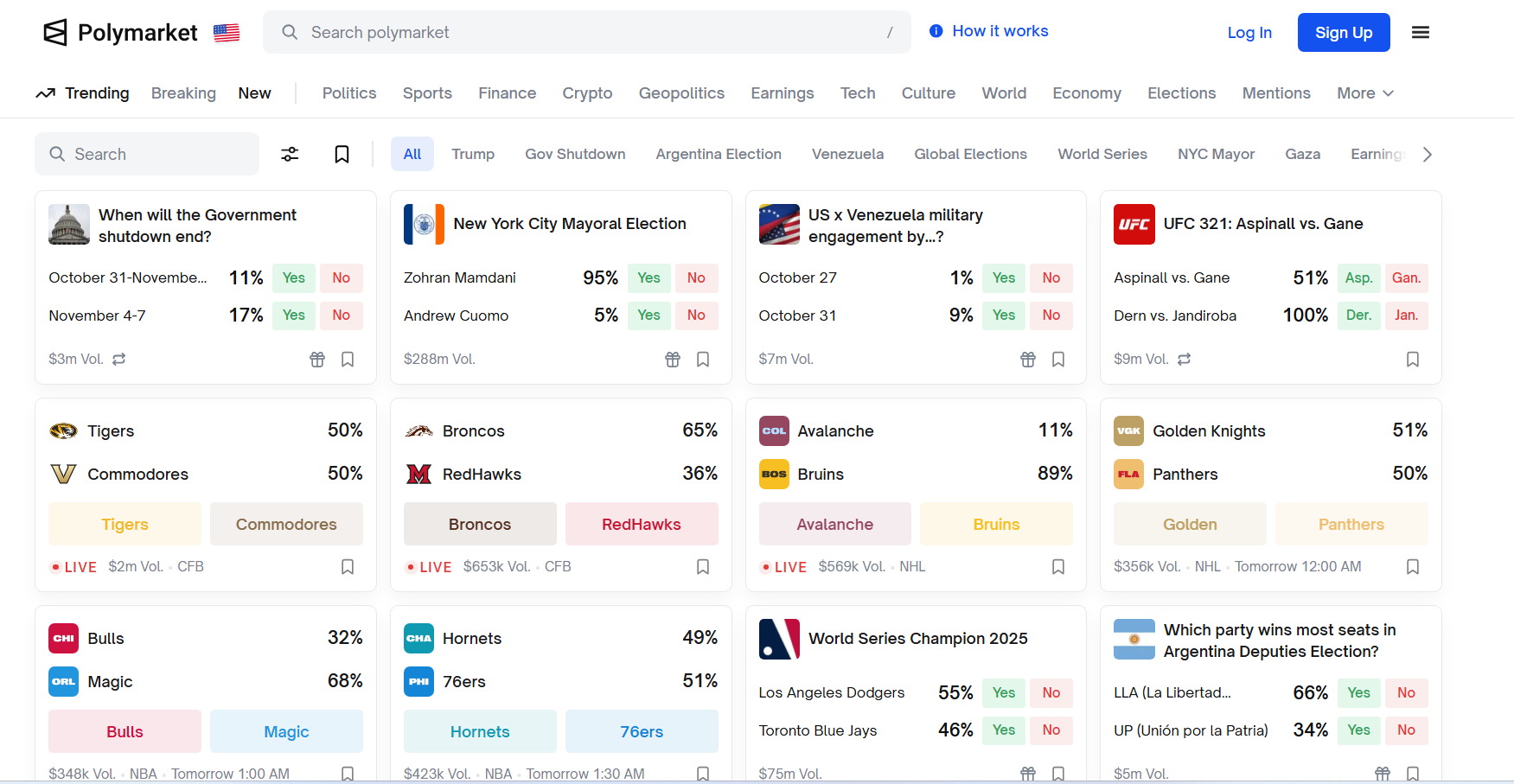Viewport: 1514px width, 784px height.
Task: Bookmark the Tigers vs Commodores game
Action: click(x=348, y=567)
